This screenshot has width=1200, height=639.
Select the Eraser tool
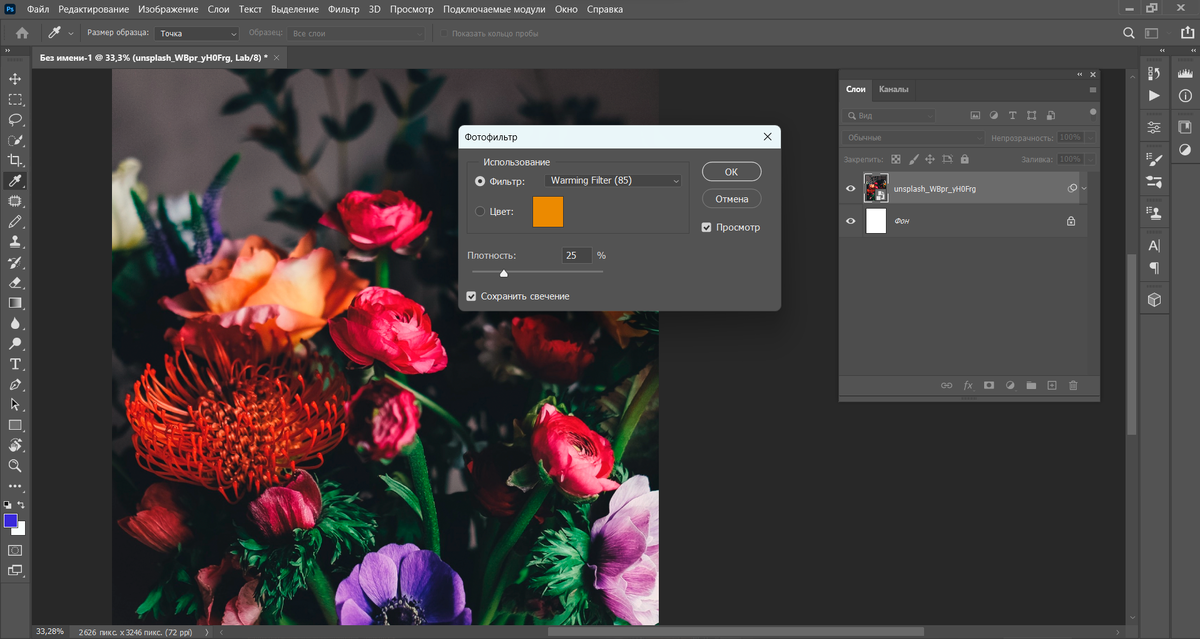click(x=15, y=282)
